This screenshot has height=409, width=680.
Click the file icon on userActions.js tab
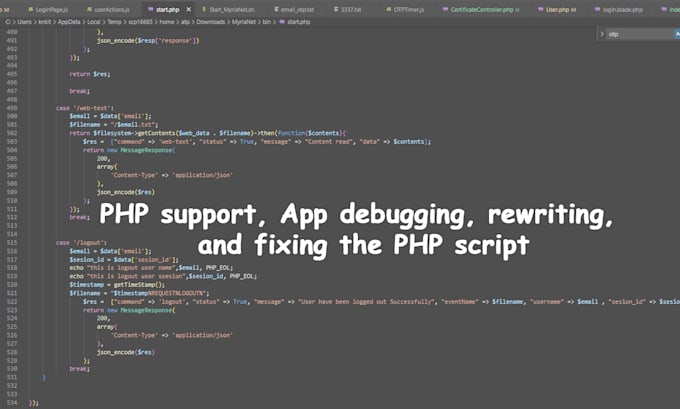click(x=89, y=10)
